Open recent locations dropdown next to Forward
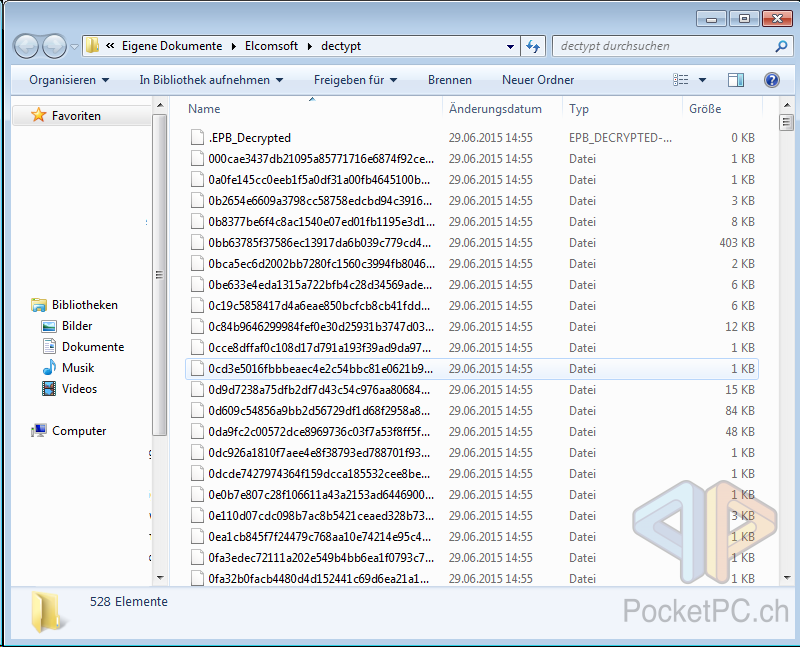 coord(74,46)
